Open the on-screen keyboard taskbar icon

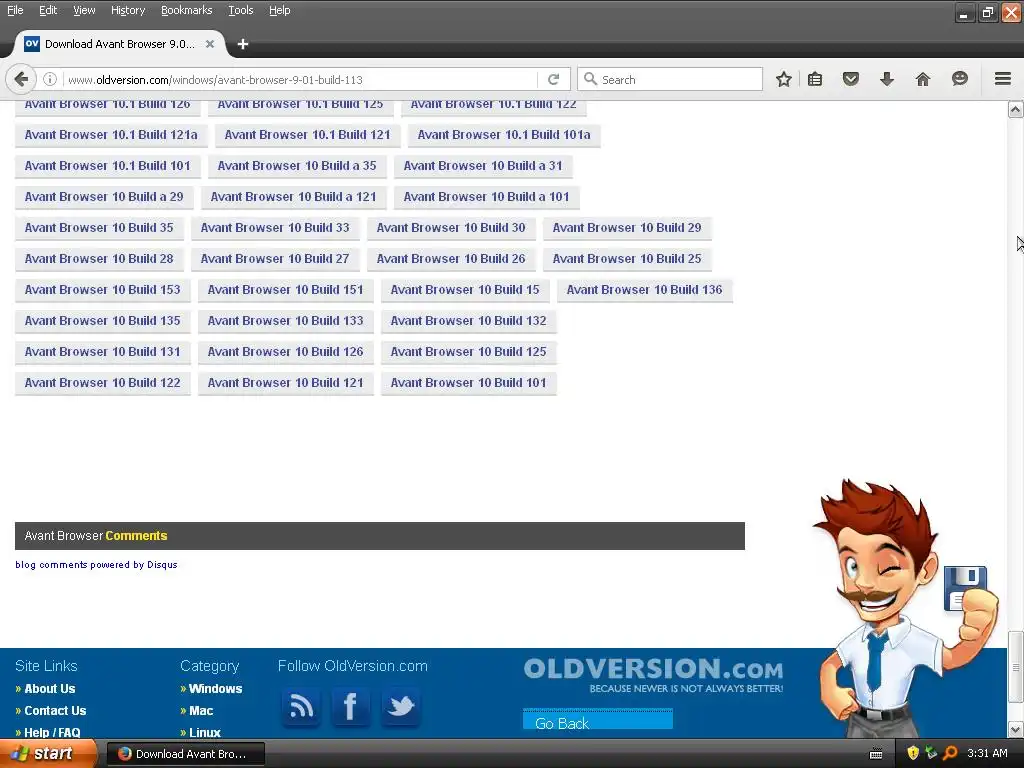[876, 754]
